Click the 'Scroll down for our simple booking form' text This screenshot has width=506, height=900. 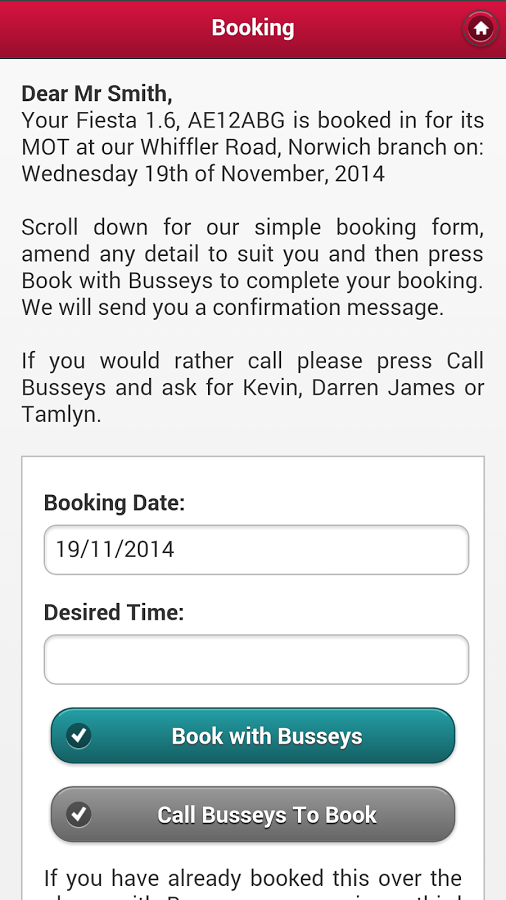click(253, 227)
